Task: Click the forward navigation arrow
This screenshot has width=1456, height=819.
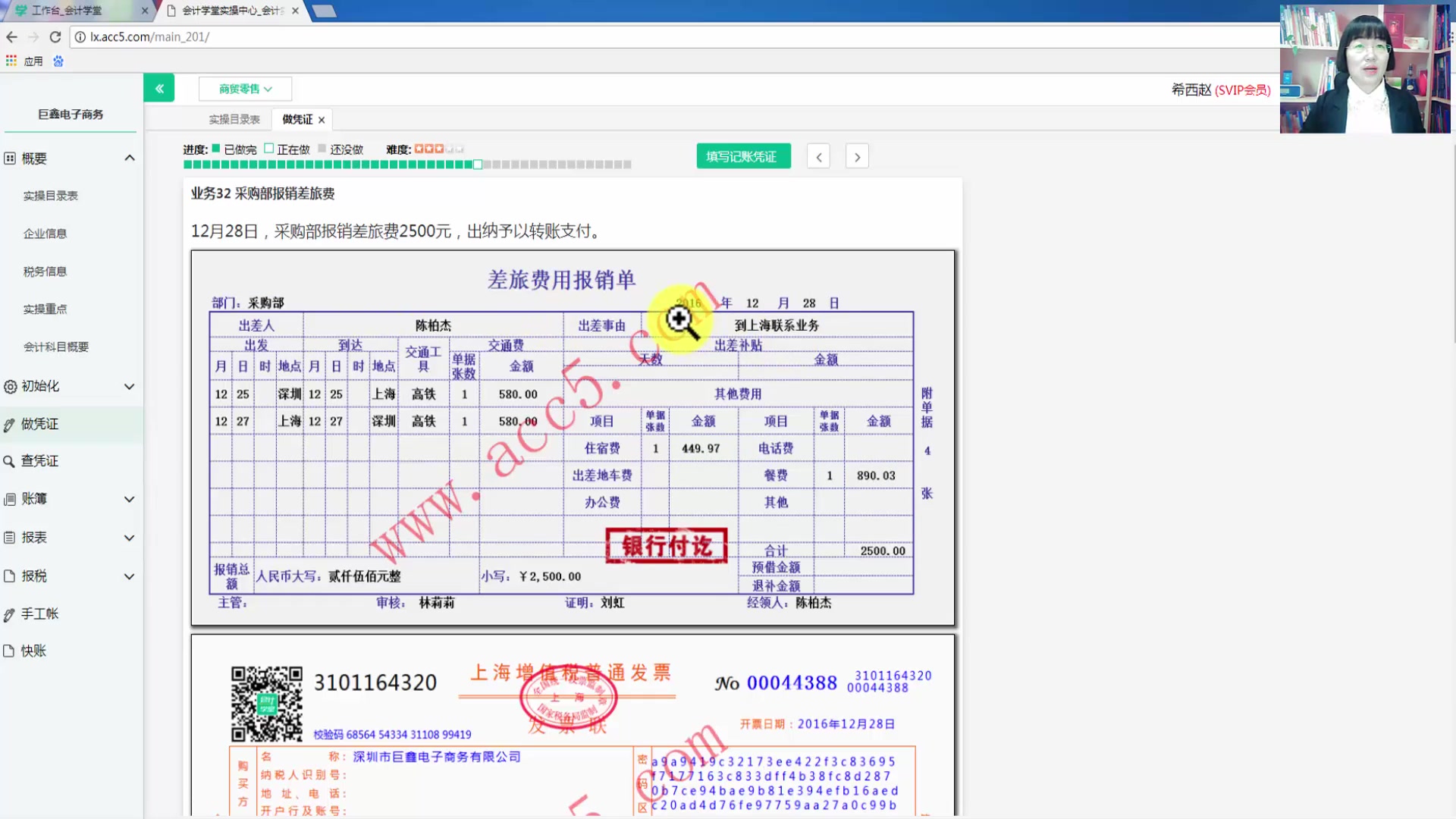Action: tap(858, 156)
